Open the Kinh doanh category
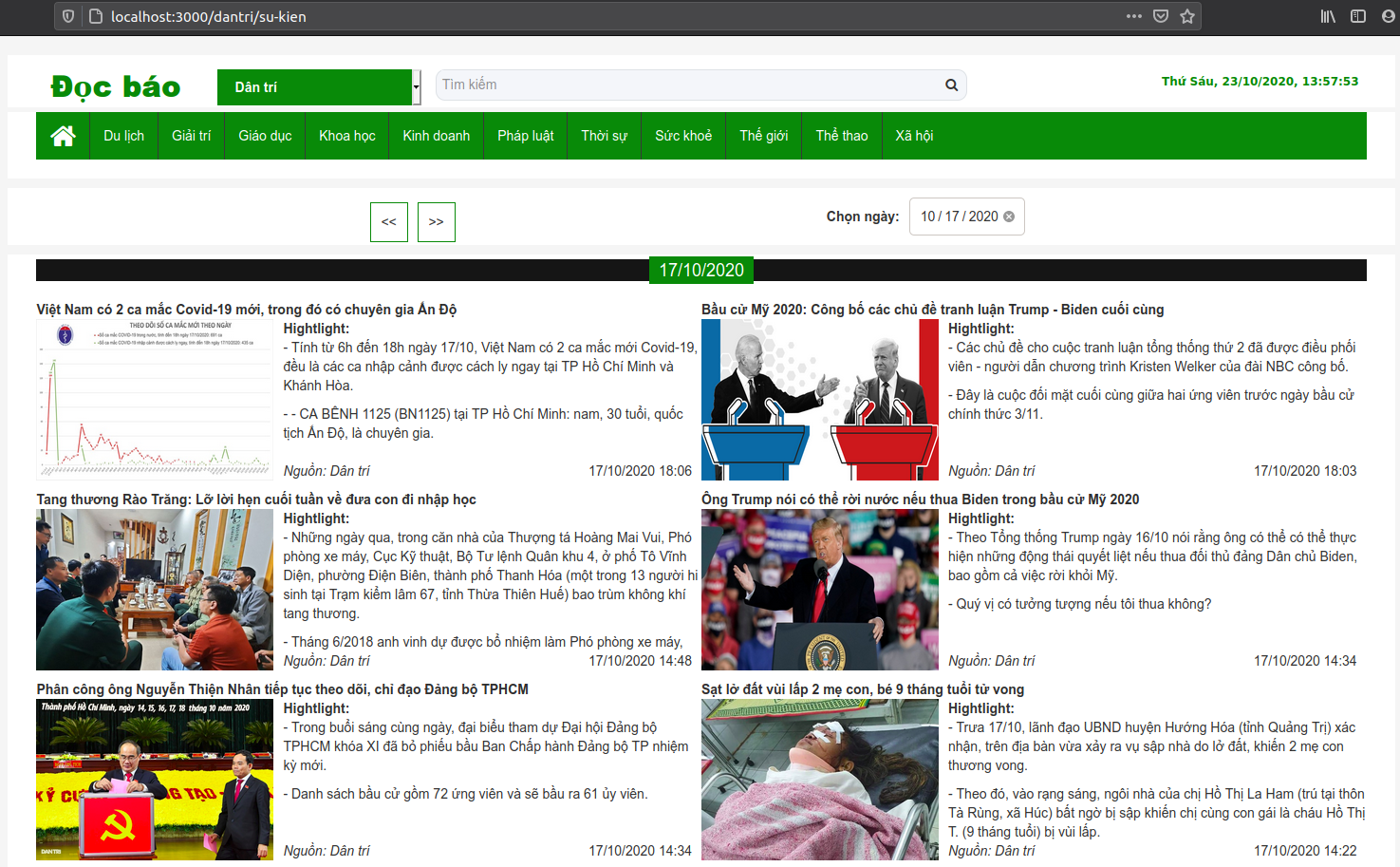 click(x=437, y=136)
